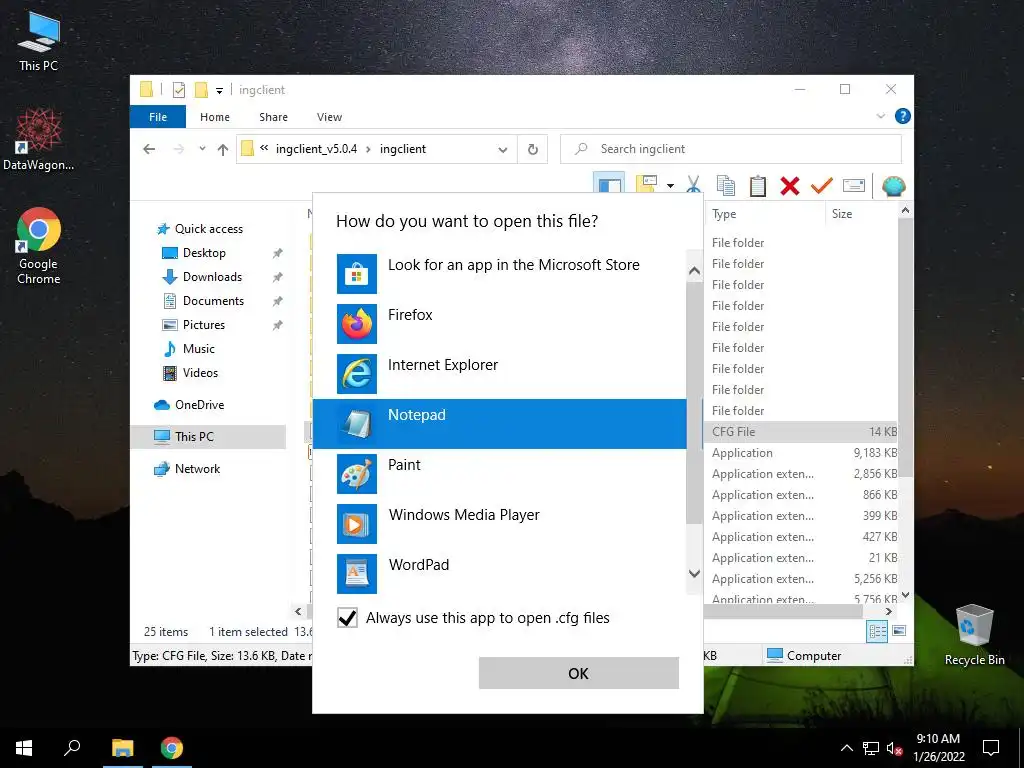This screenshot has height=768, width=1024.
Task: Click the Copy icon in Explorer toolbar
Action: click(x=726, y=186)
